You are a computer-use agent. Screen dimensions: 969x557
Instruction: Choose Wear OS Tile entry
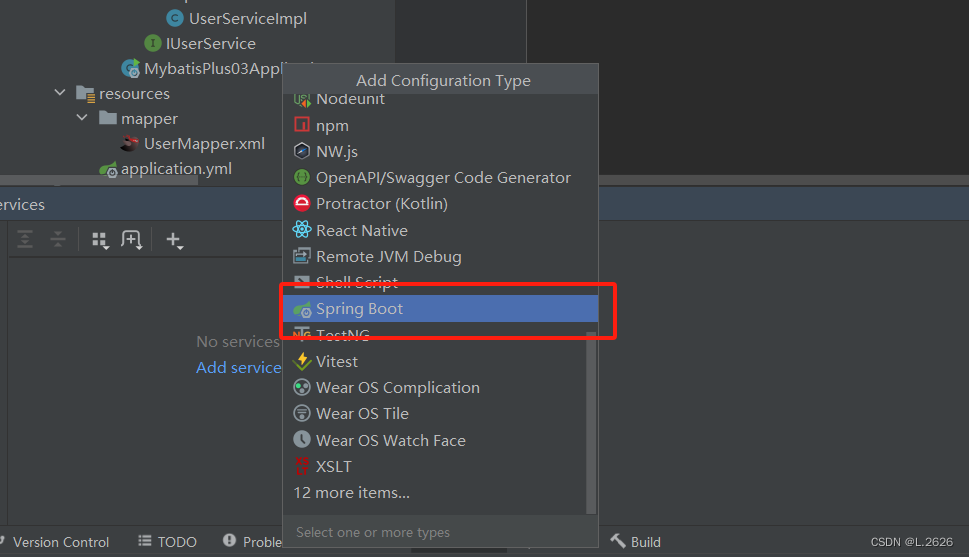pos(434,414)
